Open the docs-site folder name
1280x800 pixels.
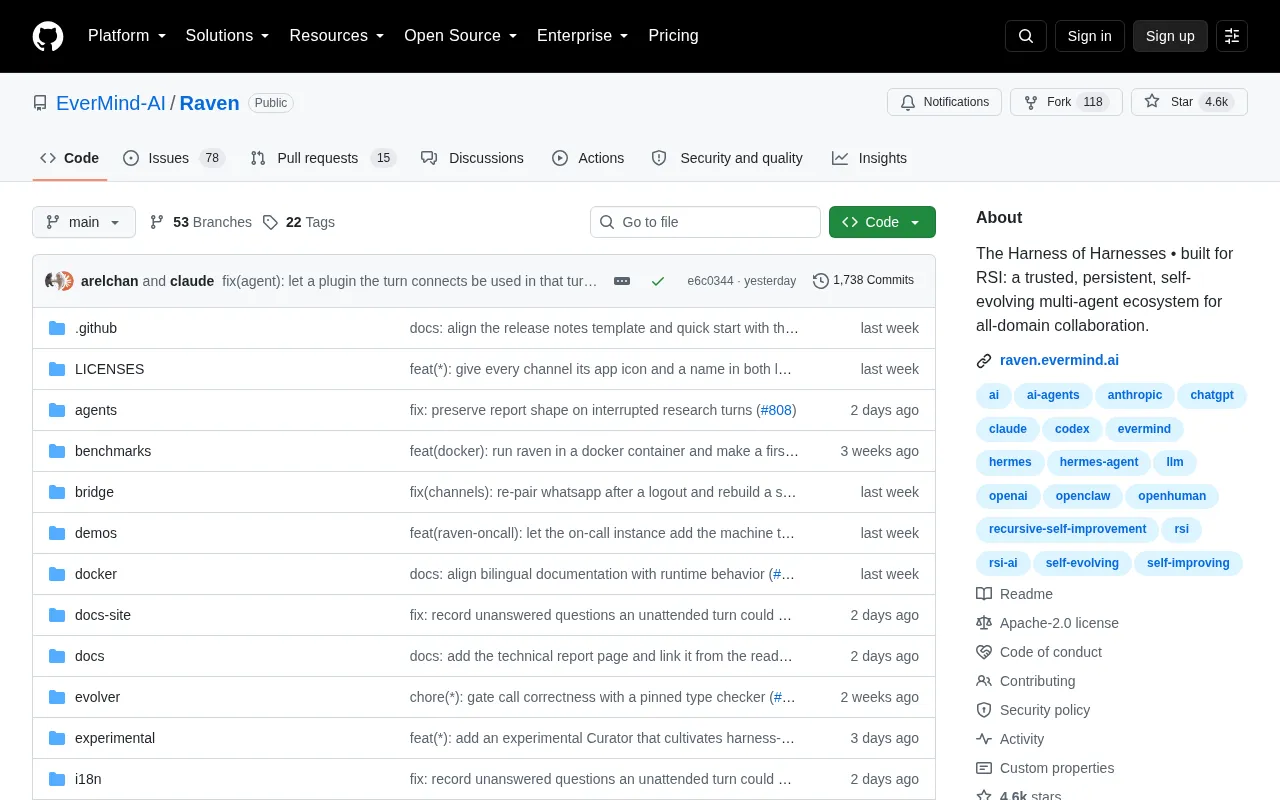click(x=103, y=615)
